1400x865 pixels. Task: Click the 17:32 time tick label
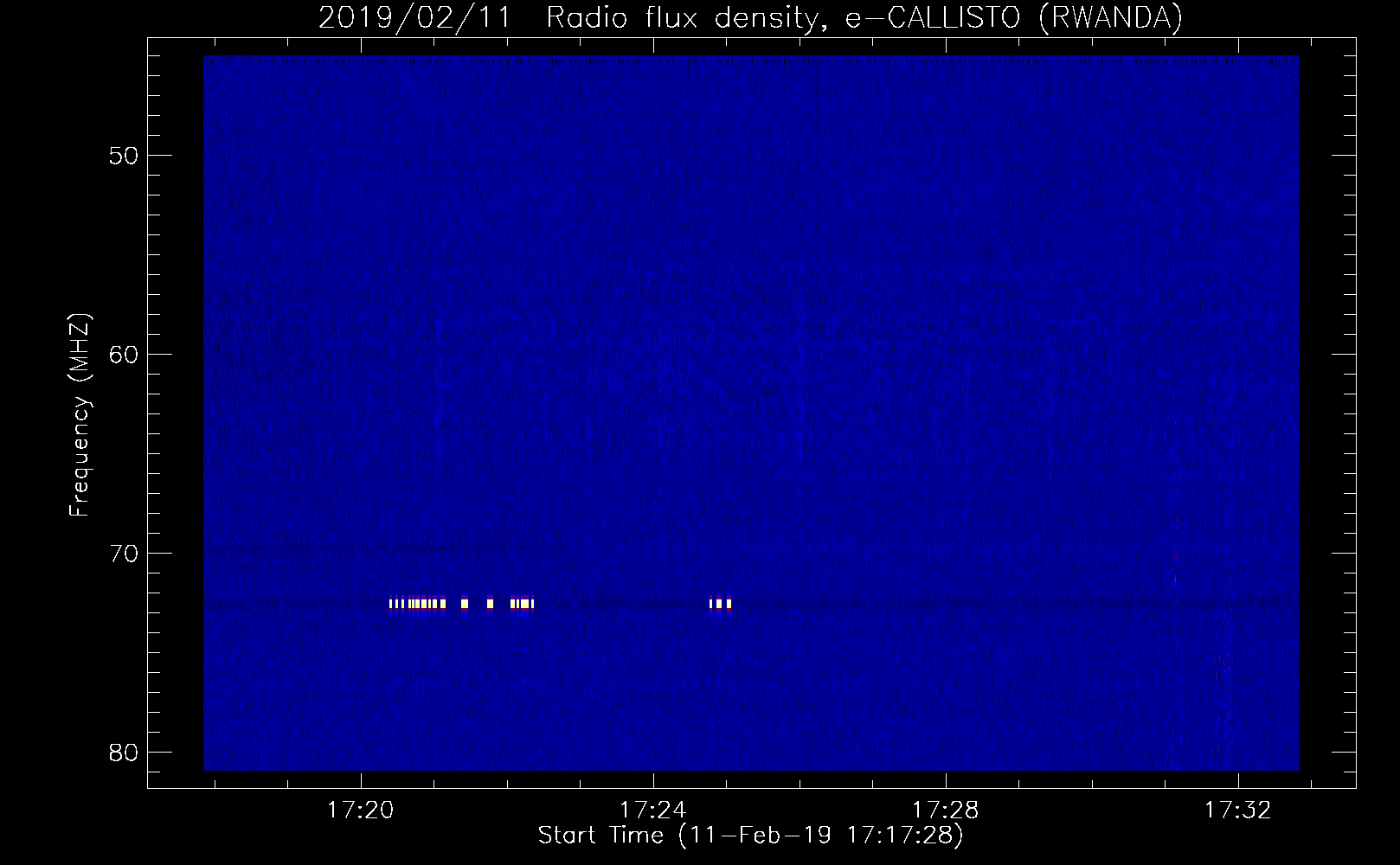1237,811
